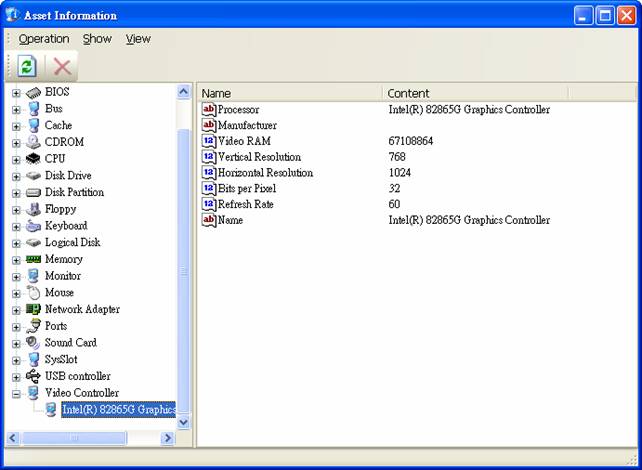Click the Intel 82865G child node icon
642x470 pixels.
[51, 409]
